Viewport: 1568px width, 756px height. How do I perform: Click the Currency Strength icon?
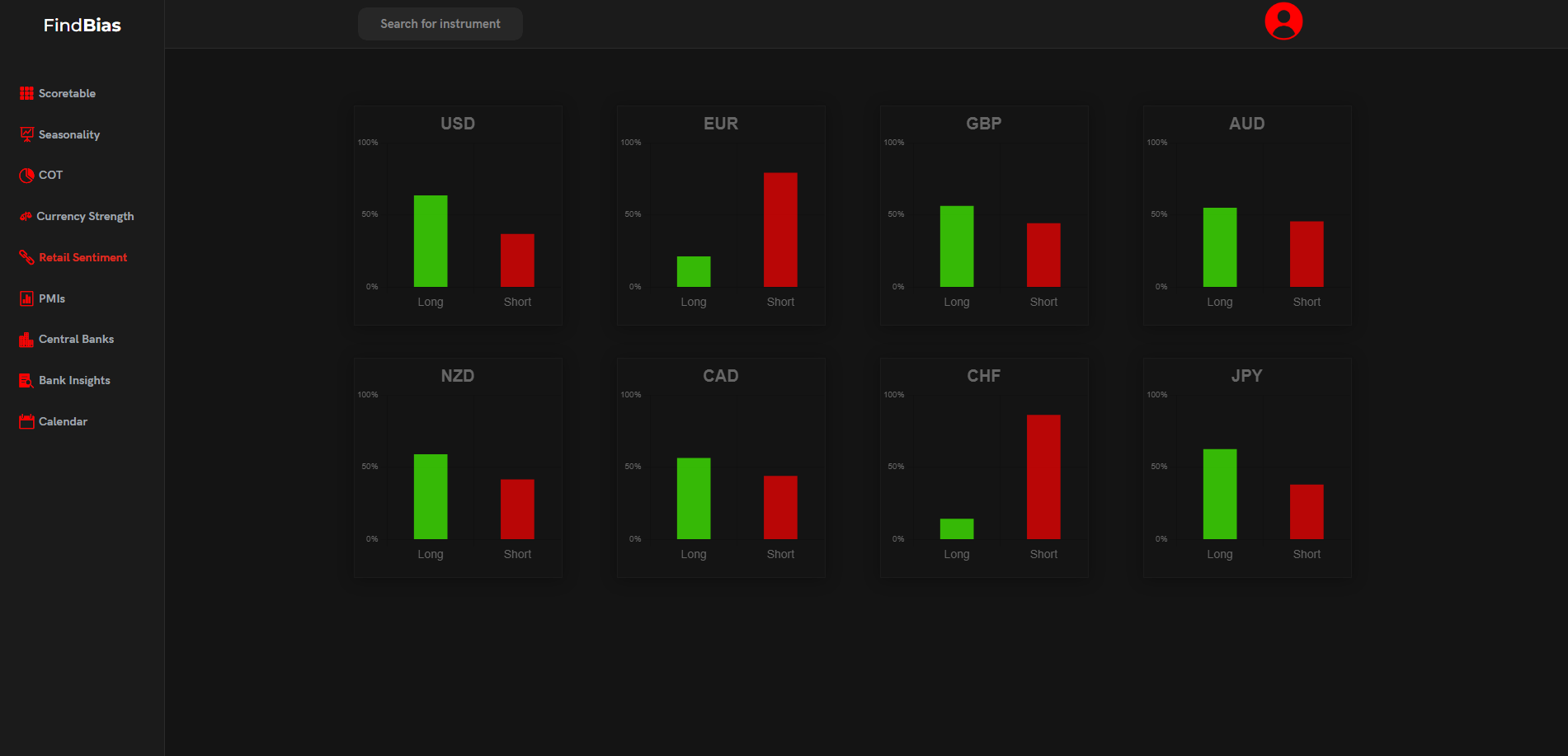coord(26,216)
